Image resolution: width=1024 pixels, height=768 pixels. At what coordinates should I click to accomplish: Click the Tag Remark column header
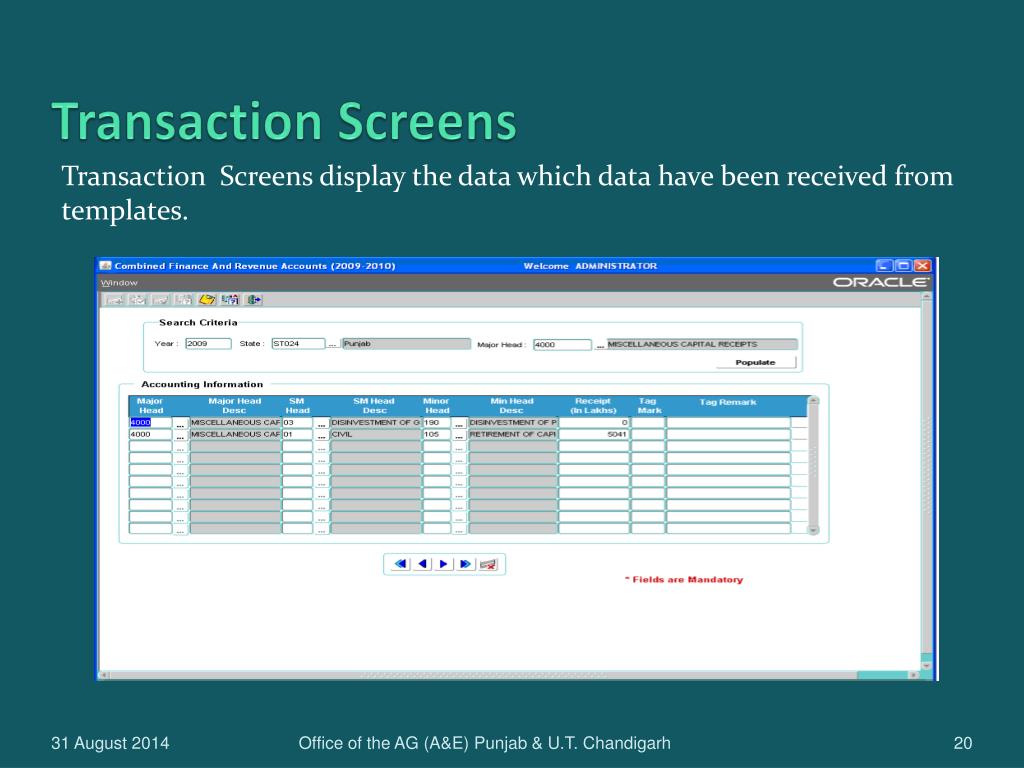(728, 402)
